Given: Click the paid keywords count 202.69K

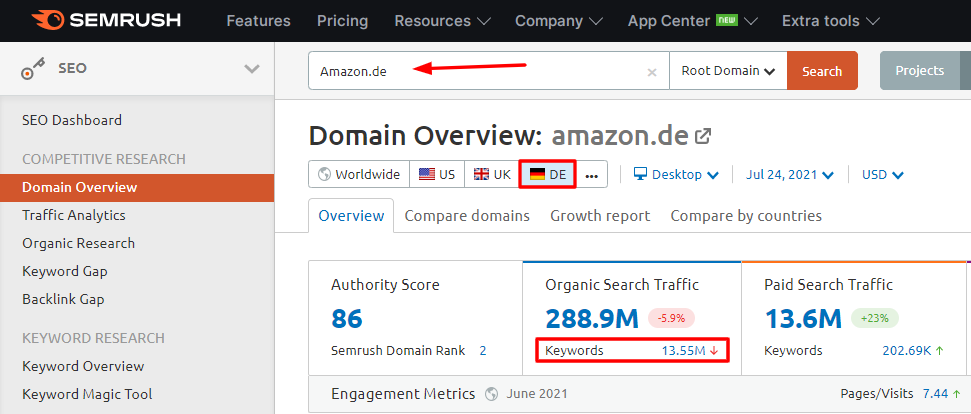Looking at the screenshot, I should click(907, 351).
